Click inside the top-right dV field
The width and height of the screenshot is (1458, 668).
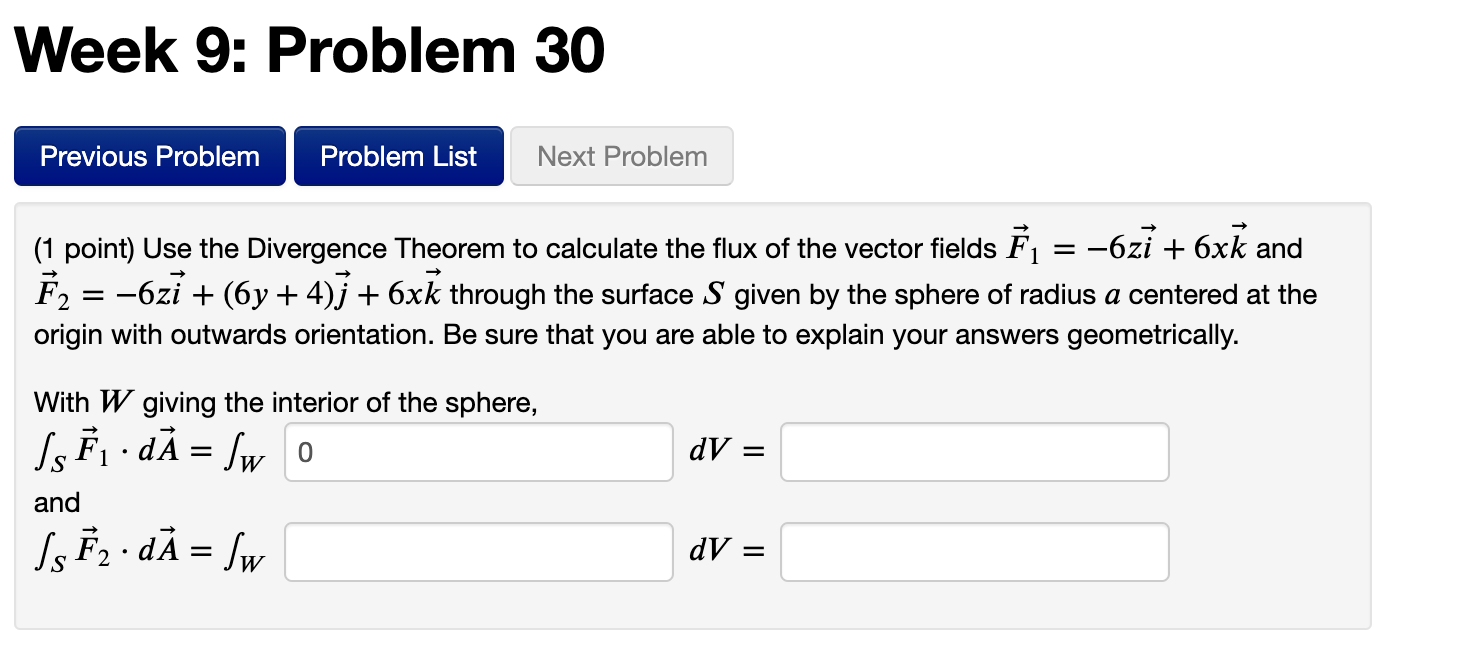pyautogui.click(x=974, y=452)
